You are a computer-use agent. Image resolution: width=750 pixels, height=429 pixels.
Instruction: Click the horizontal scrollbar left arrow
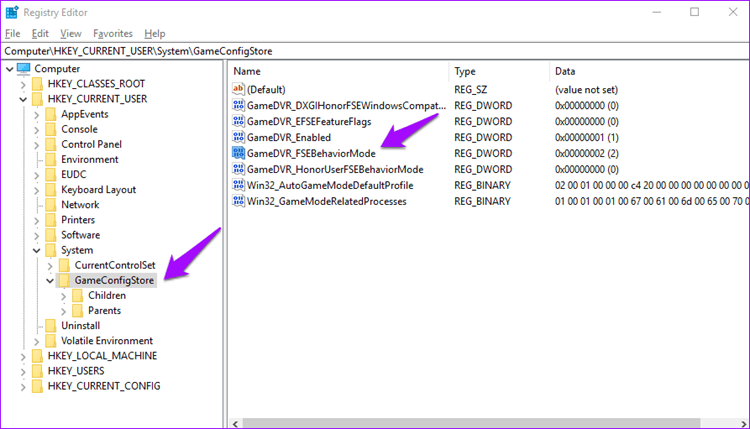point(235,424)
